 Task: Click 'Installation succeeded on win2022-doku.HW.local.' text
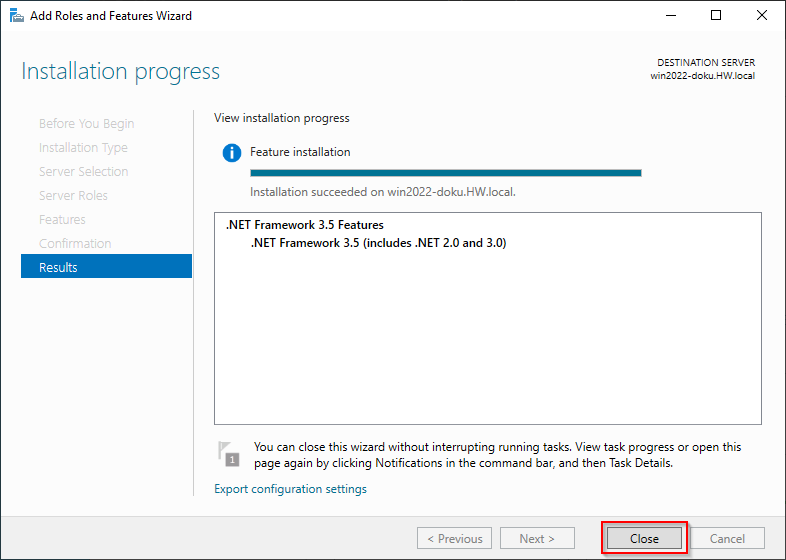click(x=383, y=192)
